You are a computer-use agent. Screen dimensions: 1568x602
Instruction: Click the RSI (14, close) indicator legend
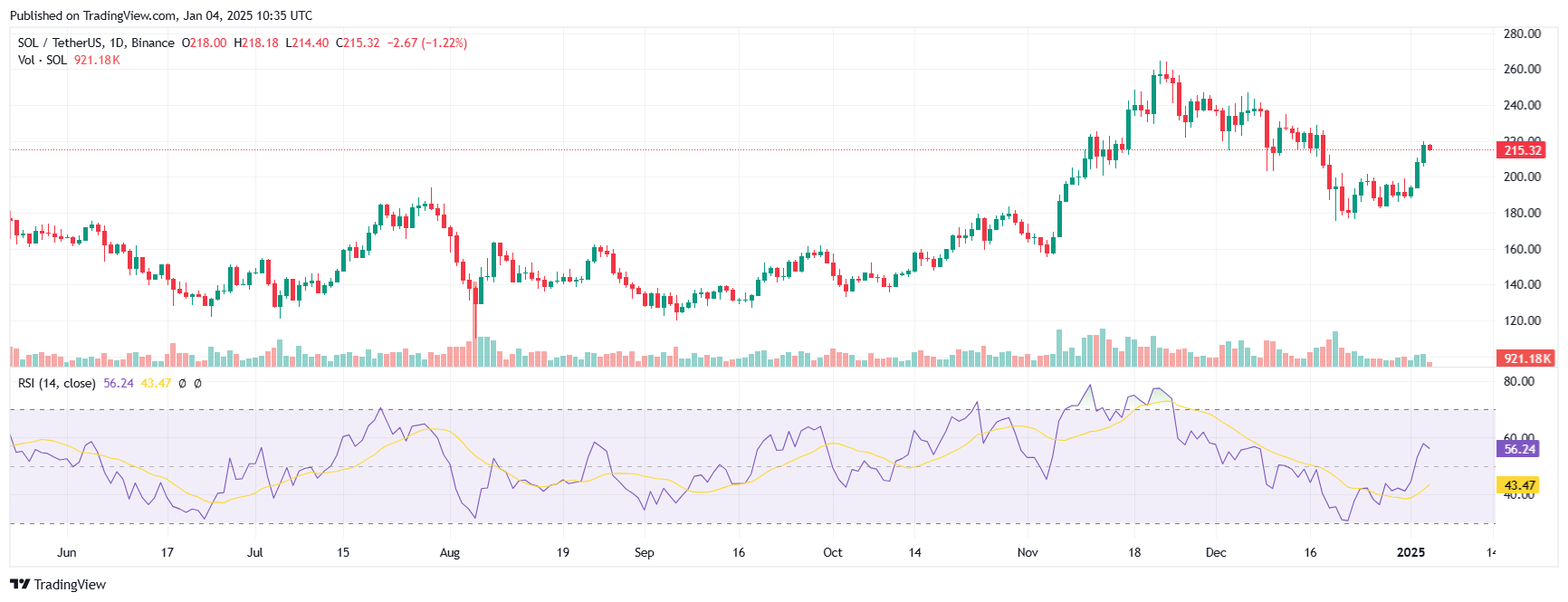coord(57,383)
